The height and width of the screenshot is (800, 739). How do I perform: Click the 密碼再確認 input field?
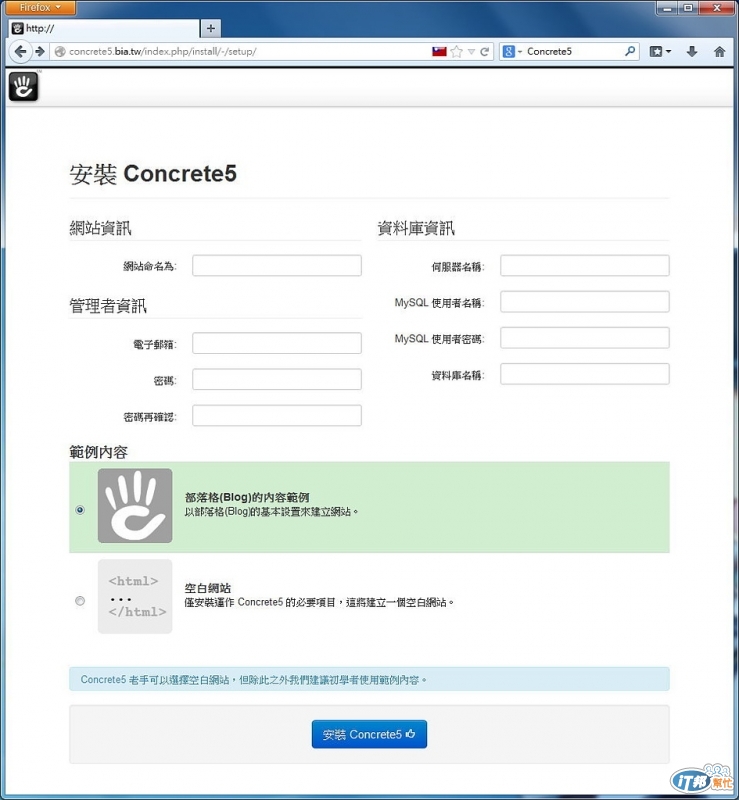point(277,416)
